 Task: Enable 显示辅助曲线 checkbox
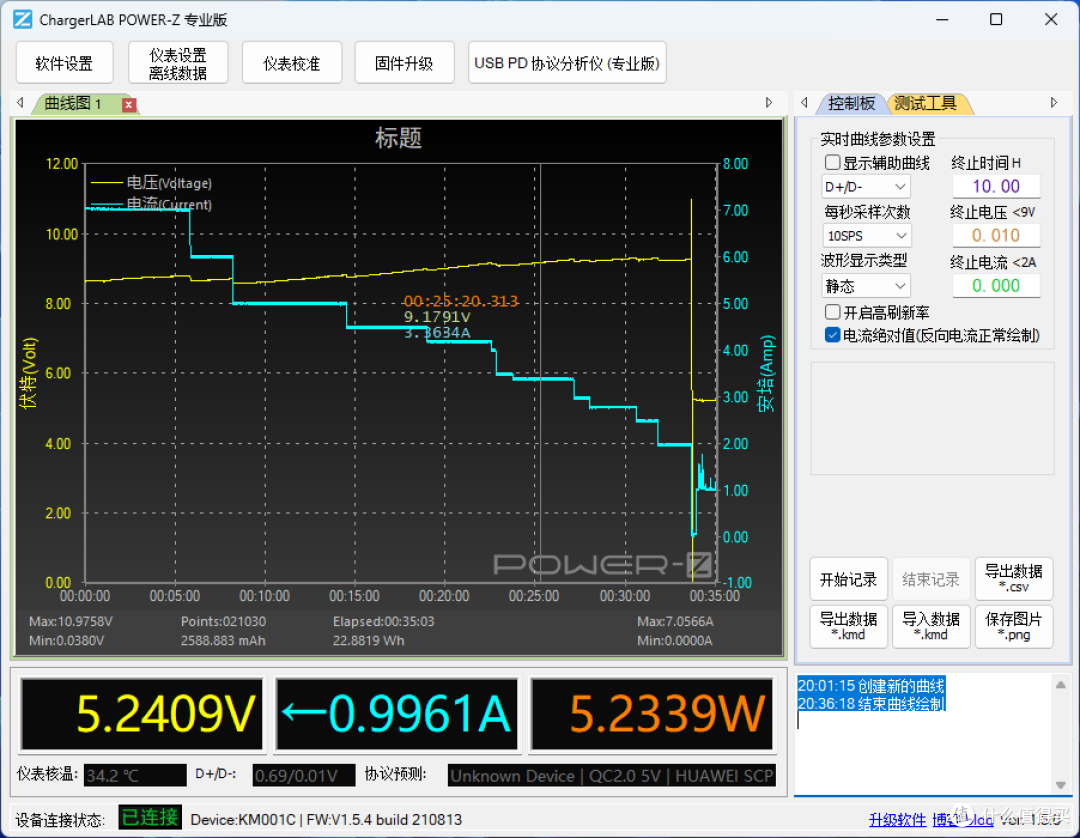coord(832,163)
